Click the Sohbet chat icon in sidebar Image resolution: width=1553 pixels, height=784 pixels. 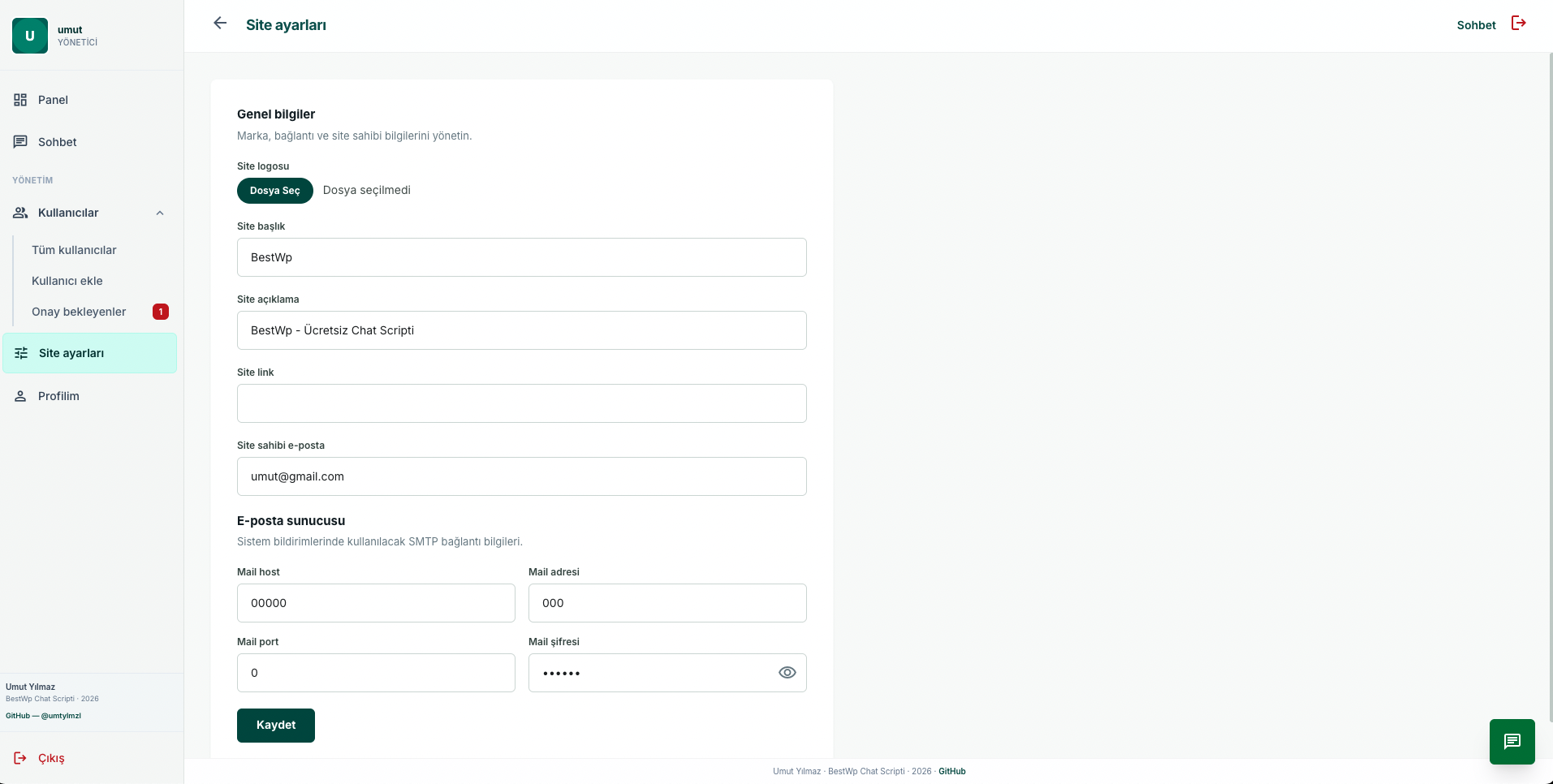pyautogui.click(x=20, y=142)
